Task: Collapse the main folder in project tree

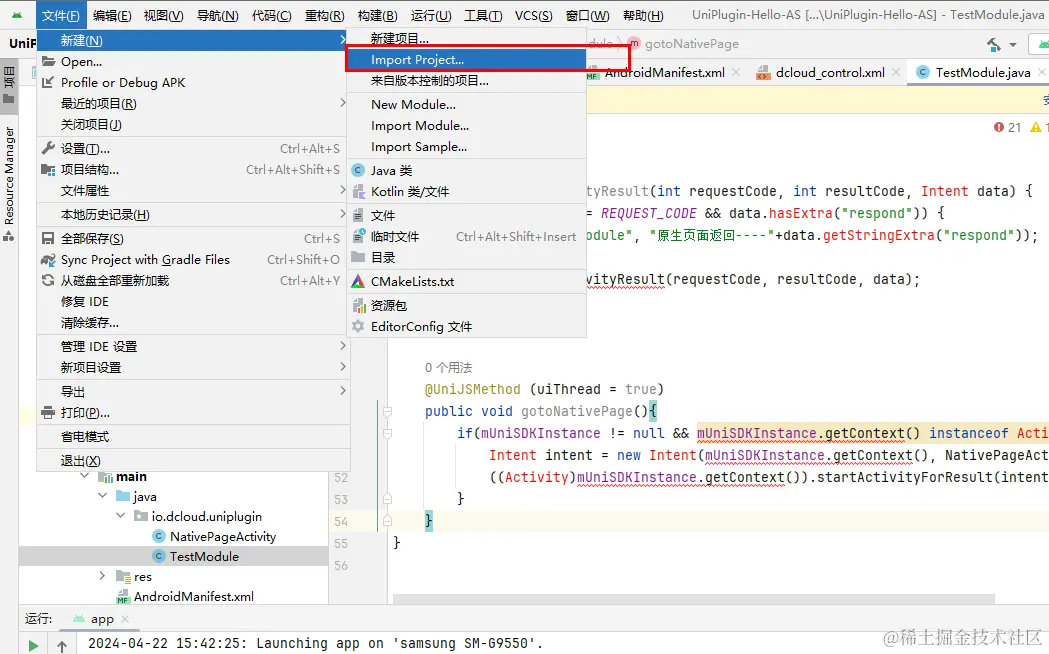Action: [x=84, y=476]
